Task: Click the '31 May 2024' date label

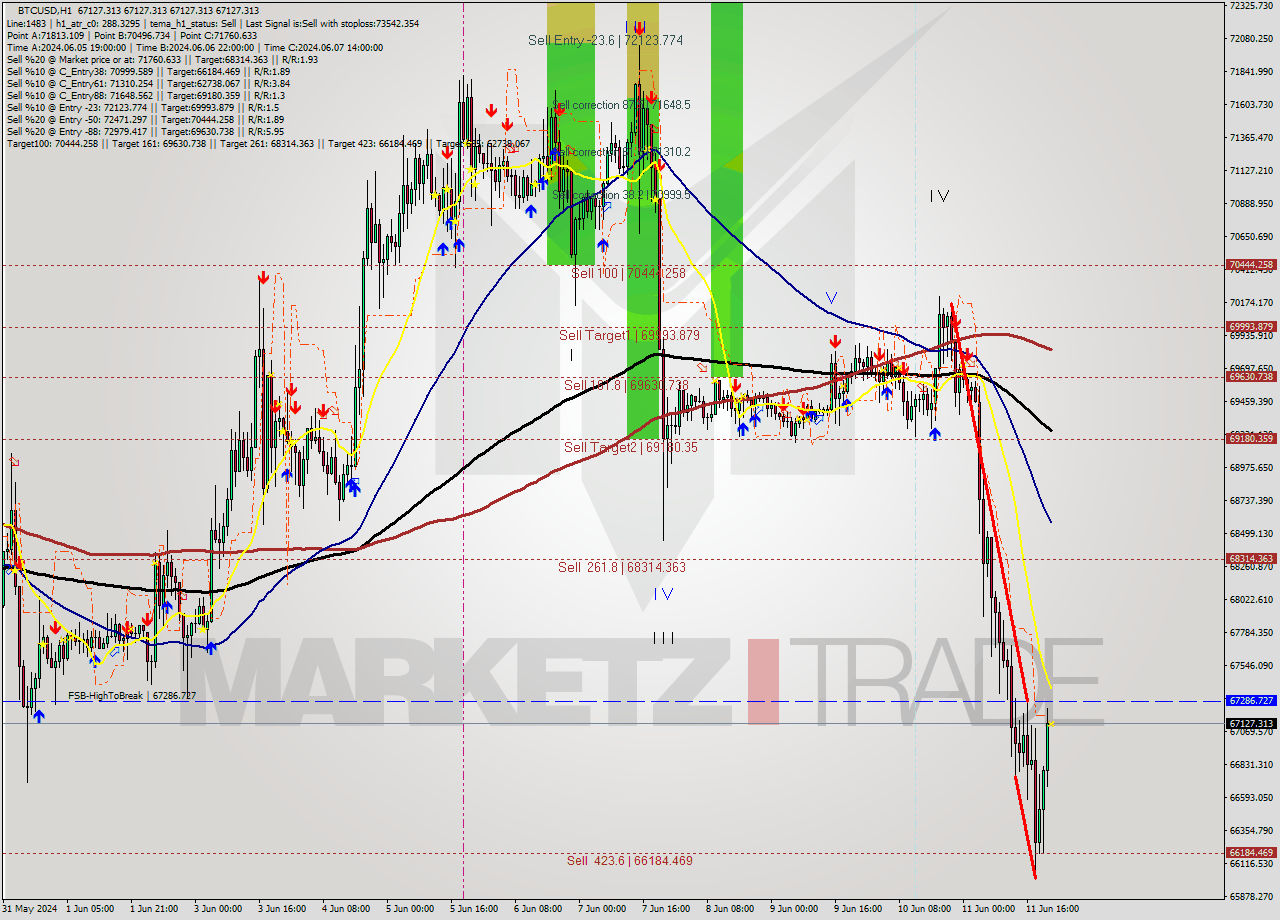Action: tap(30, 909)
